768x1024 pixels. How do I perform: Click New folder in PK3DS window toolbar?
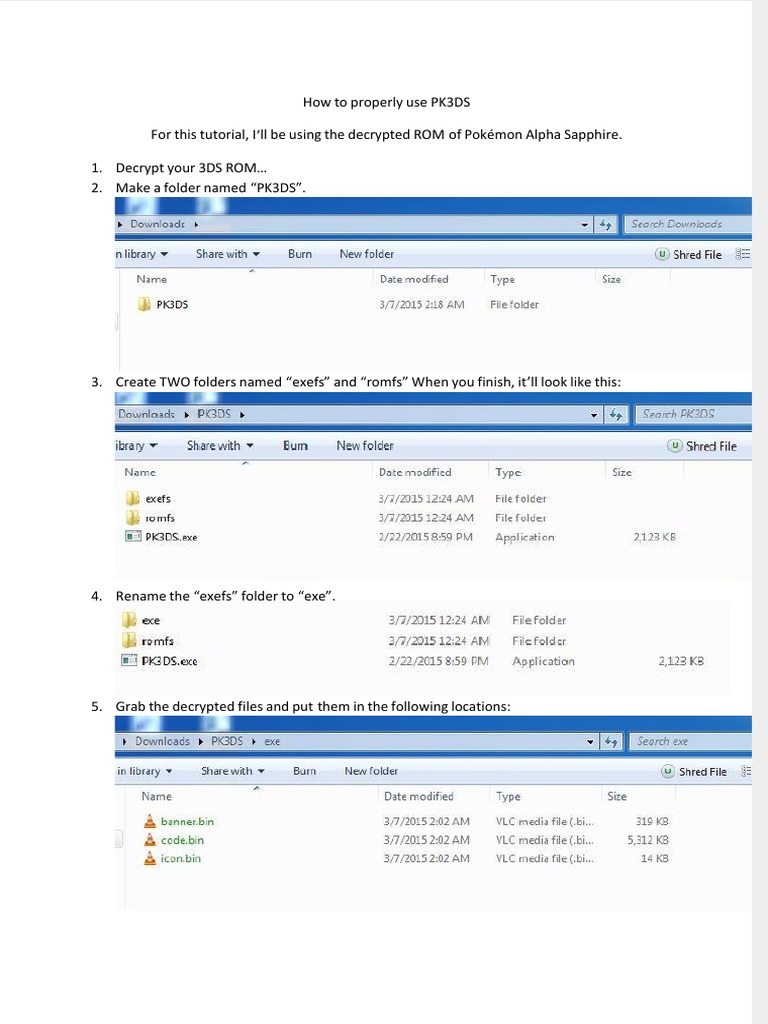tap(365, 445)
